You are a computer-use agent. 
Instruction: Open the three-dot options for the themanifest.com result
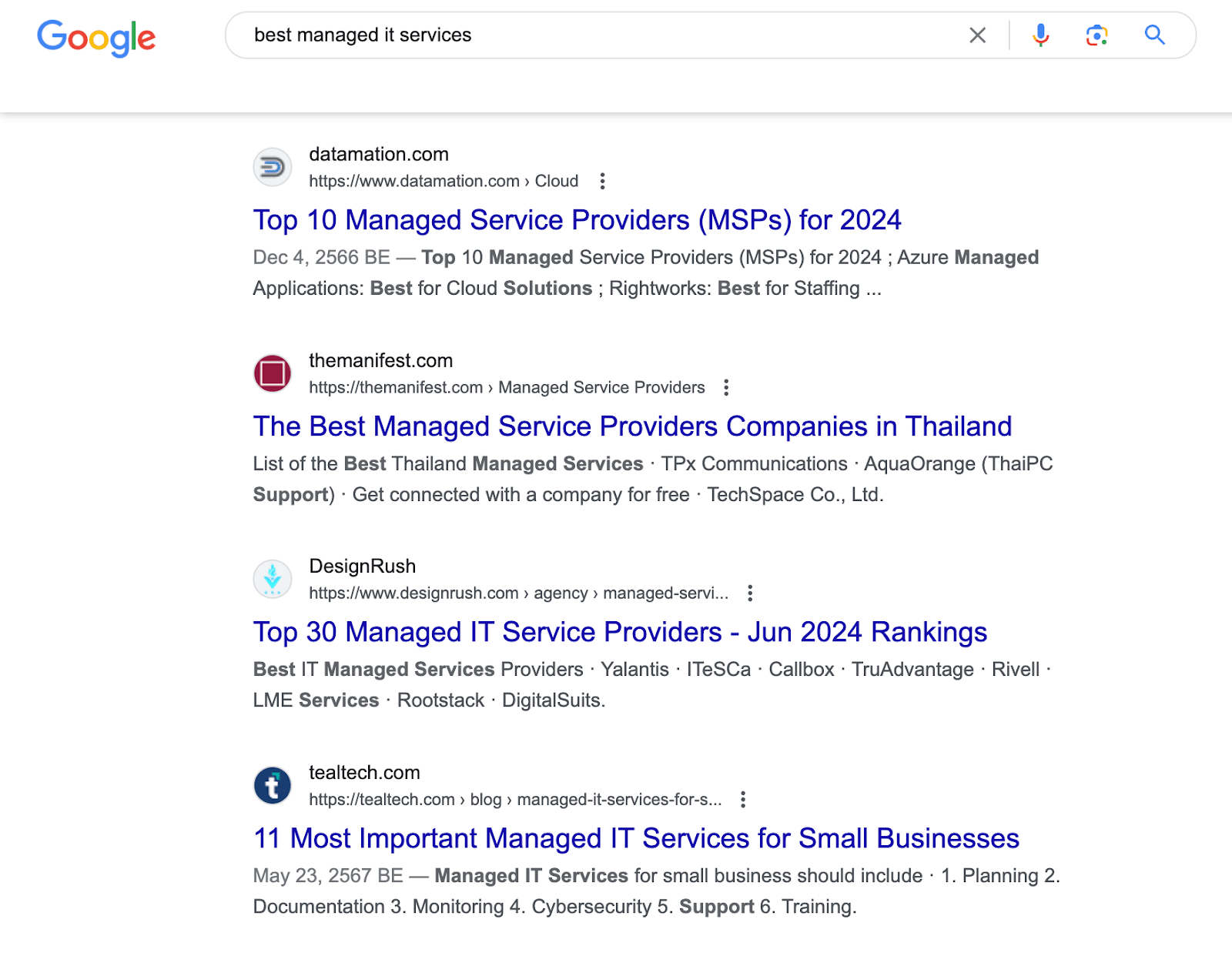point(725,387)
